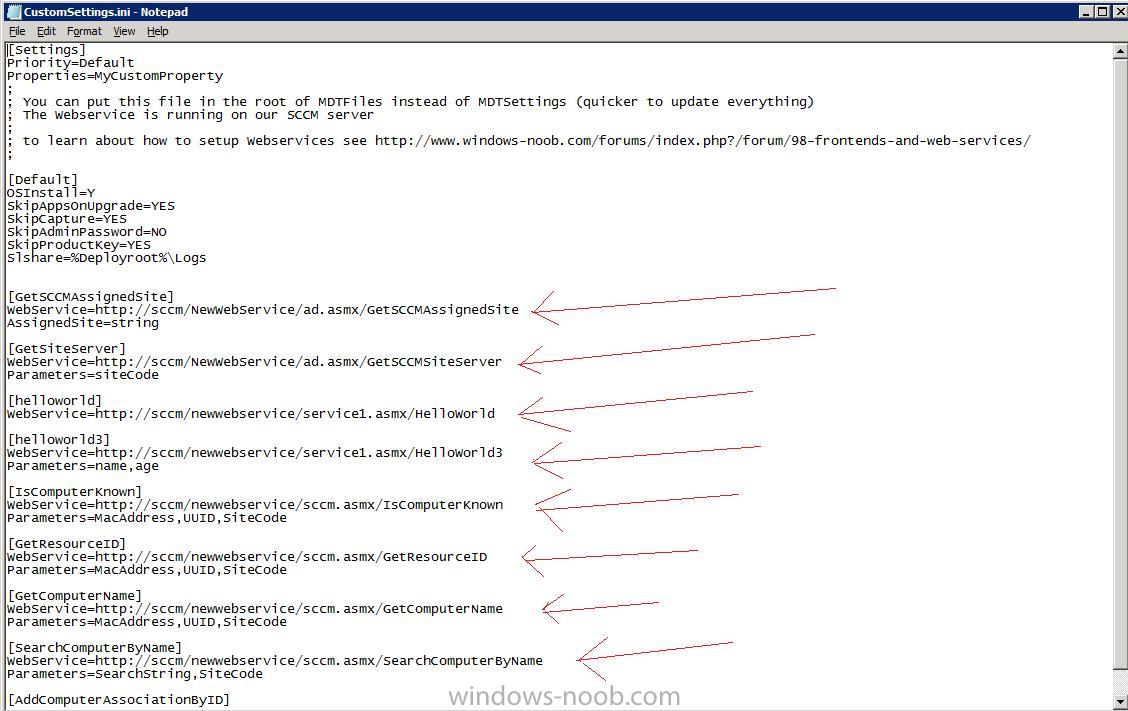Open the Format menu
This screenshot has width=1128, height=711.
pyautogui.click(x=84, y=31)
